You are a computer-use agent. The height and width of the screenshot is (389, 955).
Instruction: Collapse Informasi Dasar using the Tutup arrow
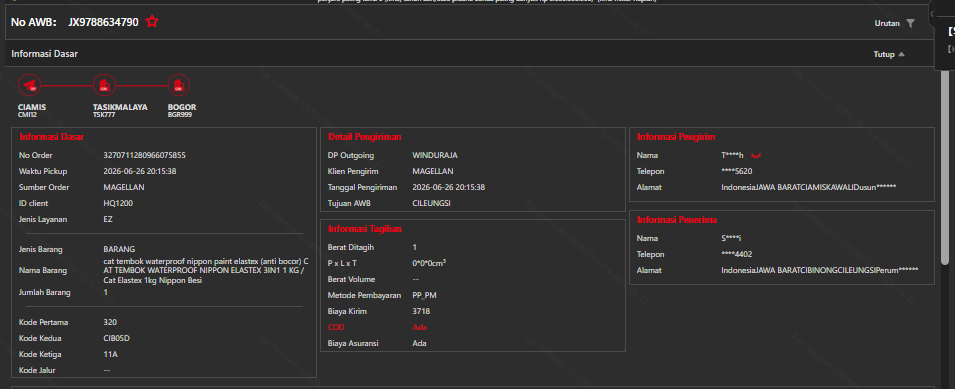[901, 54]
